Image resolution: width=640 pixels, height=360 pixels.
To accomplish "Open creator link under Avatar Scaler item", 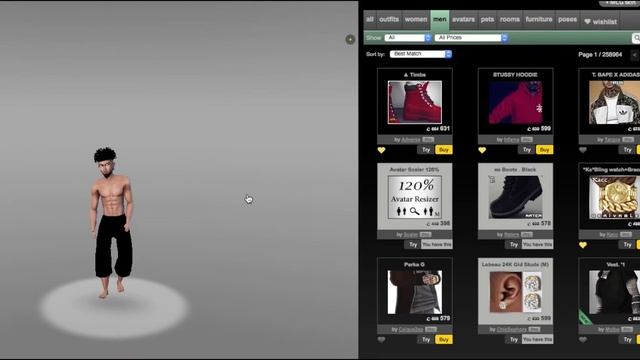I will pyautogui.click(x=411, y=235).
